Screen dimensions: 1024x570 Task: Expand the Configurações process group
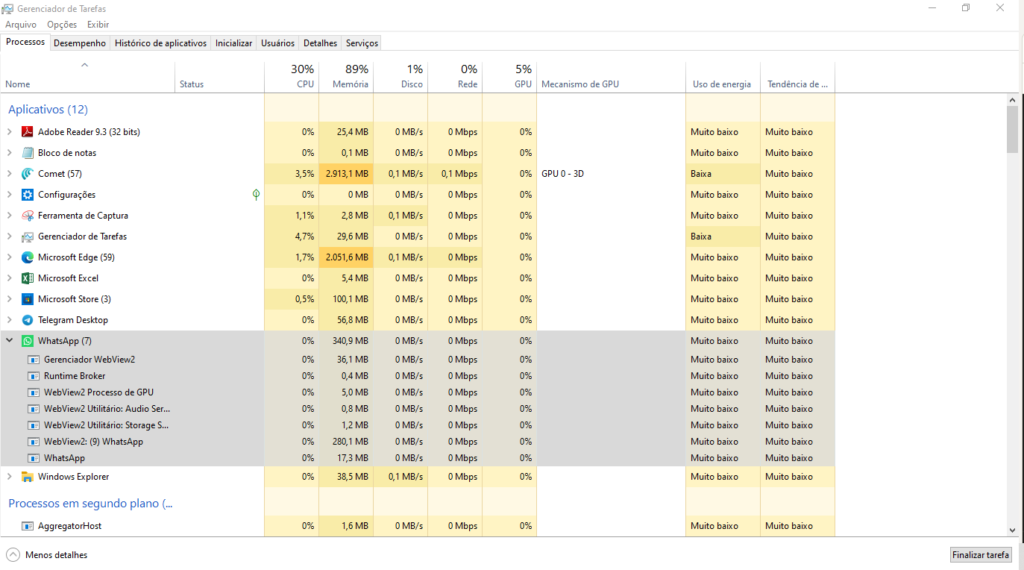(9, 195)
